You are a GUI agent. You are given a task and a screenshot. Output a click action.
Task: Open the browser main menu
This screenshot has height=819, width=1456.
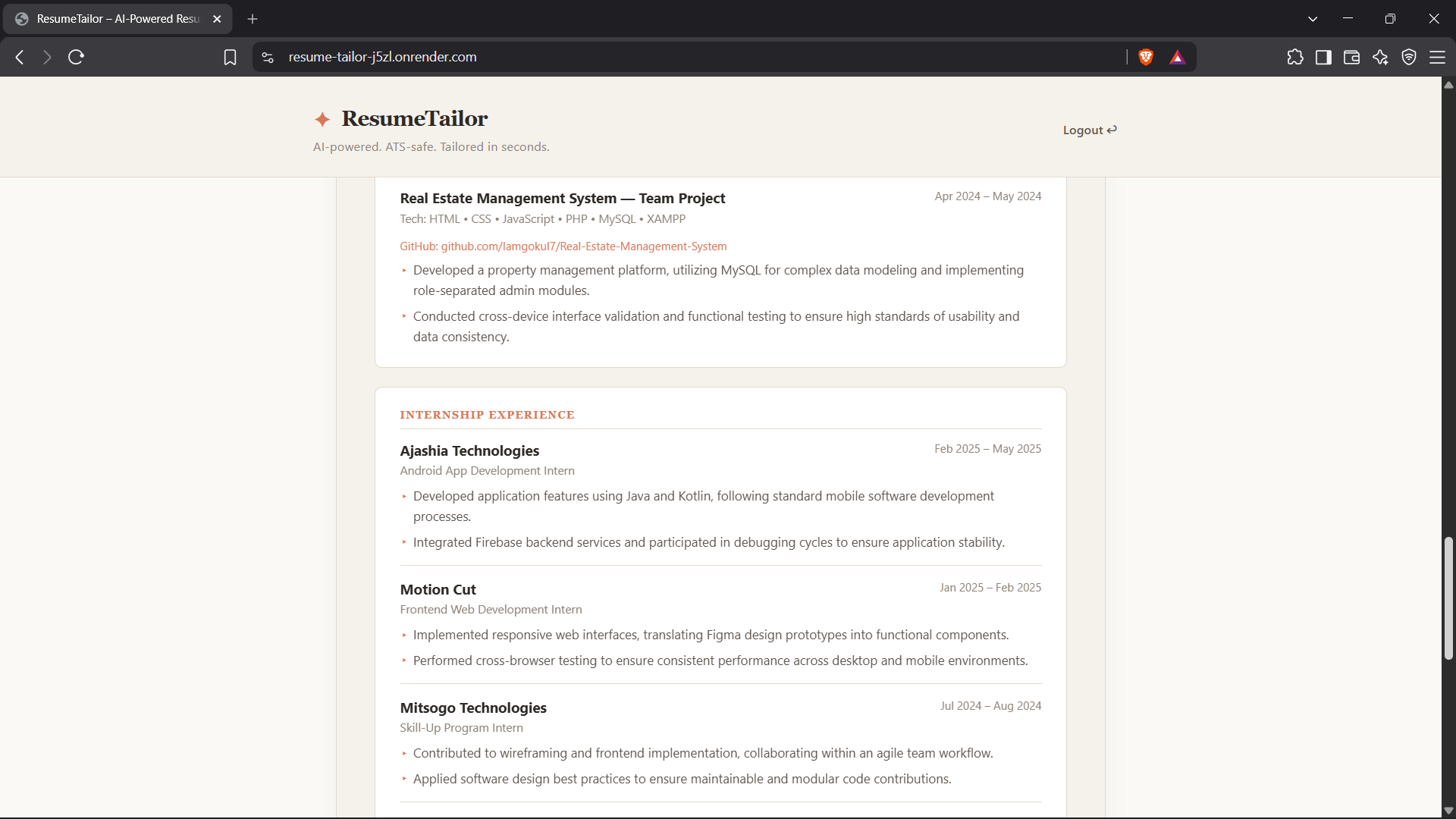(x=1437, y=57)
